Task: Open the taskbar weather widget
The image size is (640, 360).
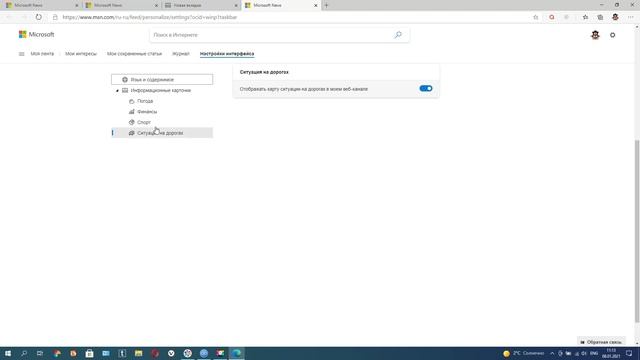Action: click(524, 353)
